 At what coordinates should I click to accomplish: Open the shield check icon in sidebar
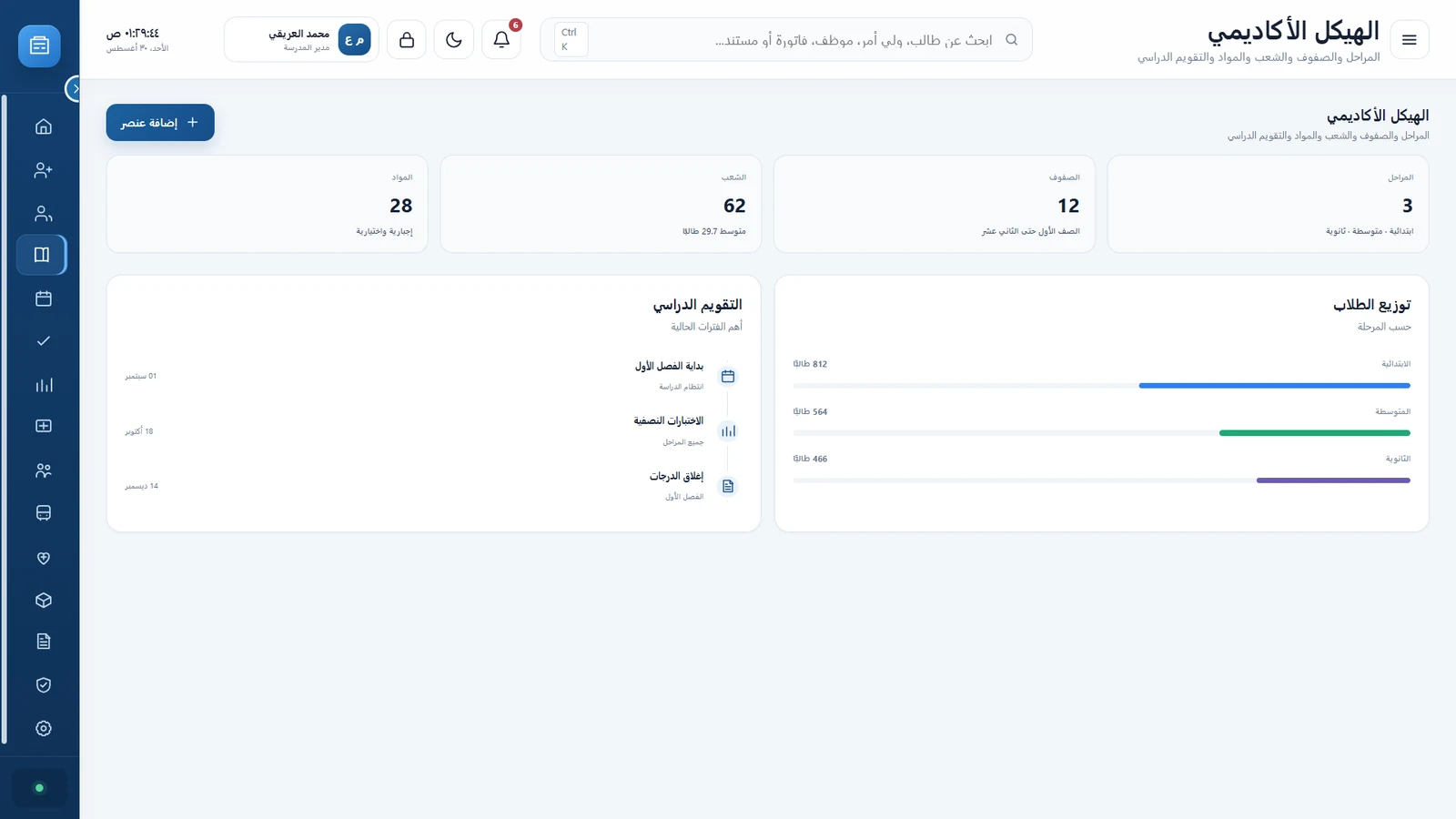pyautogui.click(x=43, y=685)
